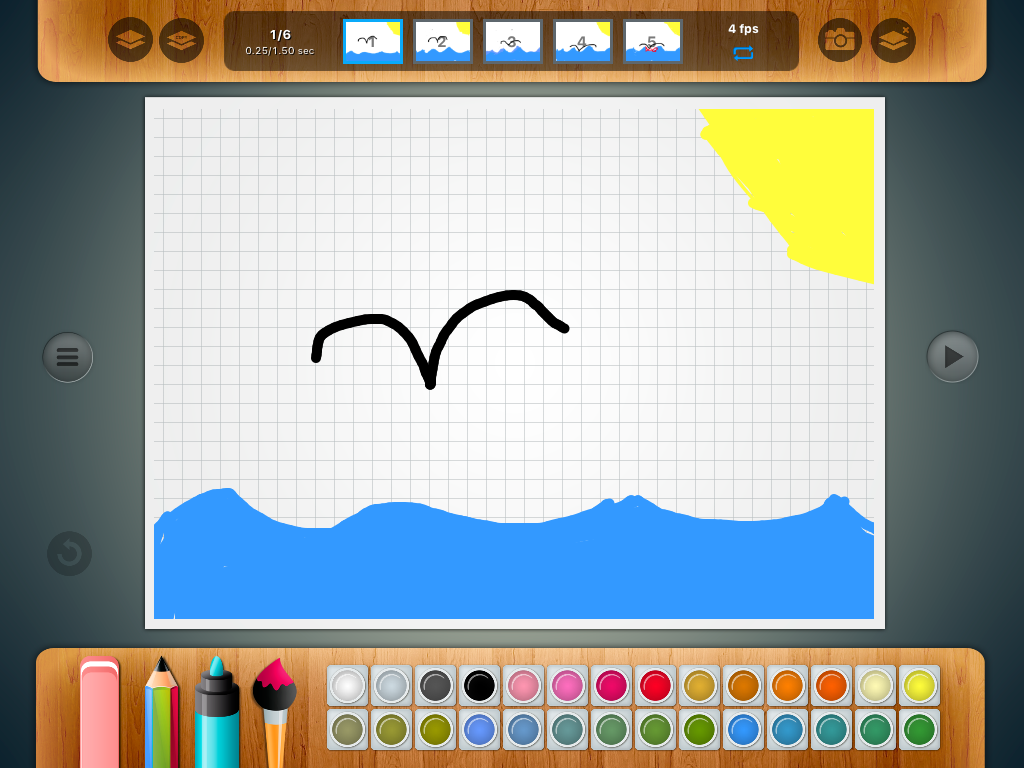Click the blue ocean waves area
Image resolution: width=1024 pixels, height=768 pixels.
[x=514, y=568]
